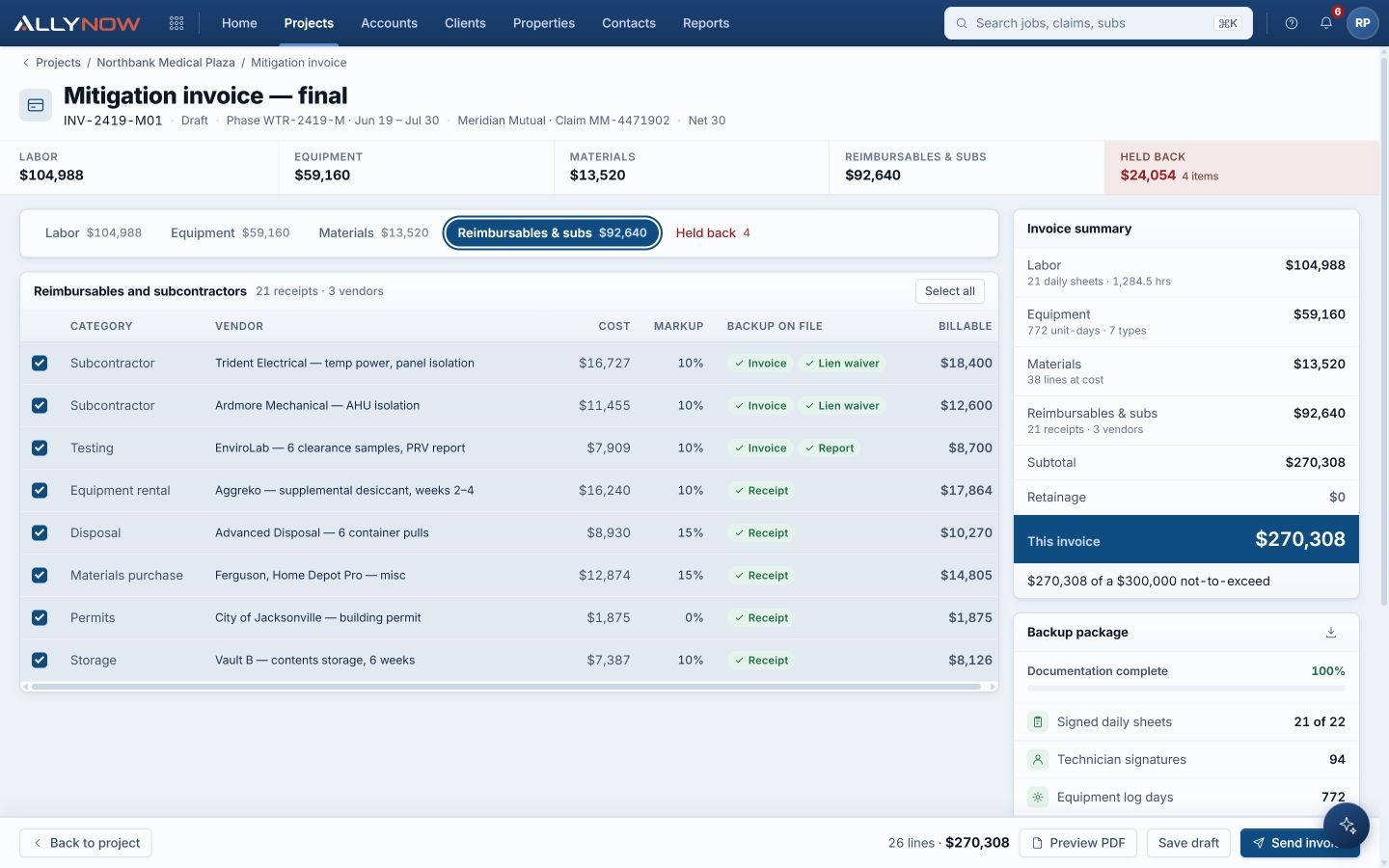Click Trident Electrical Lien waiver badge
Image resolution: width=1389 pixels, height=868 pixels.
coord(842,364)
